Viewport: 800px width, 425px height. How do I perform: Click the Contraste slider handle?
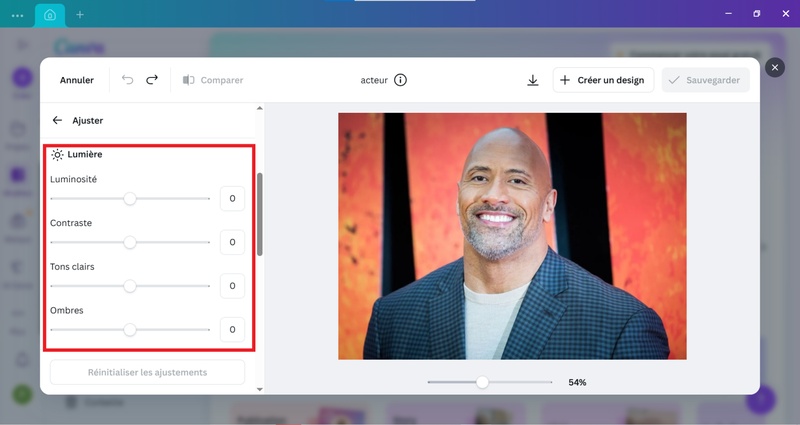[130, 242]
